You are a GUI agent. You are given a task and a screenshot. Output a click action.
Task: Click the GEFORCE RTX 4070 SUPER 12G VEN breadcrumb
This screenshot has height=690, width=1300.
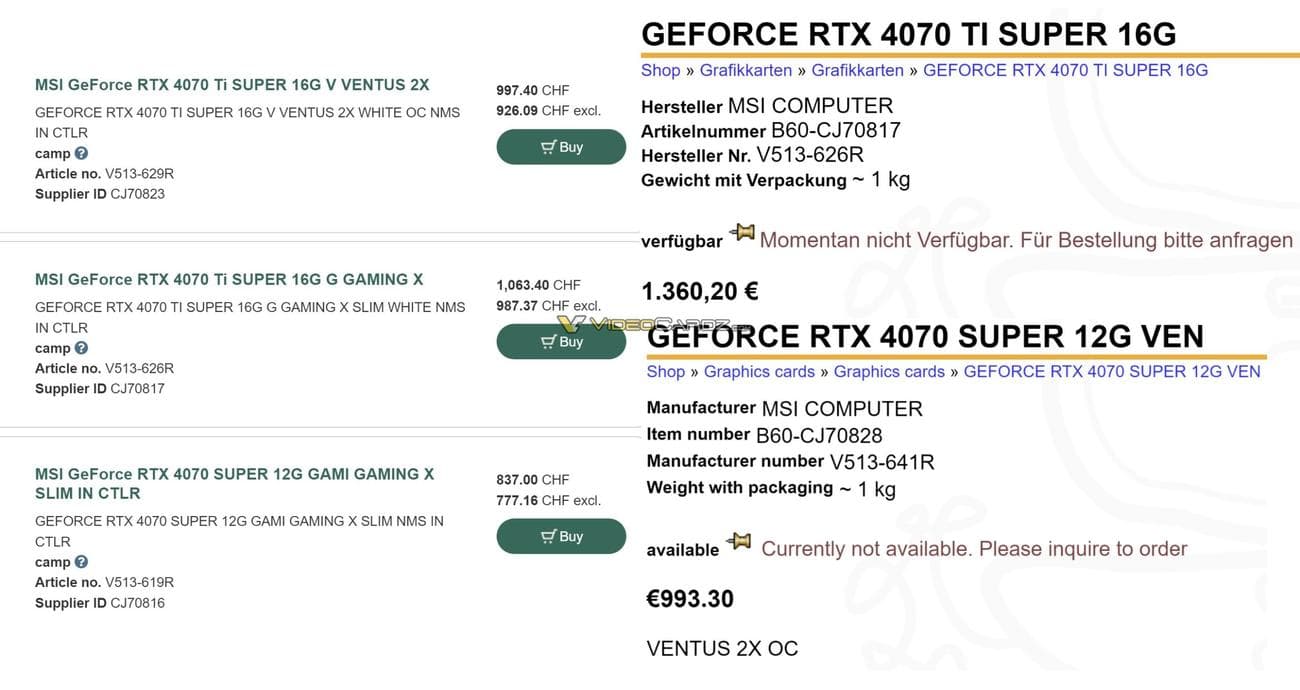[1112, 371]
